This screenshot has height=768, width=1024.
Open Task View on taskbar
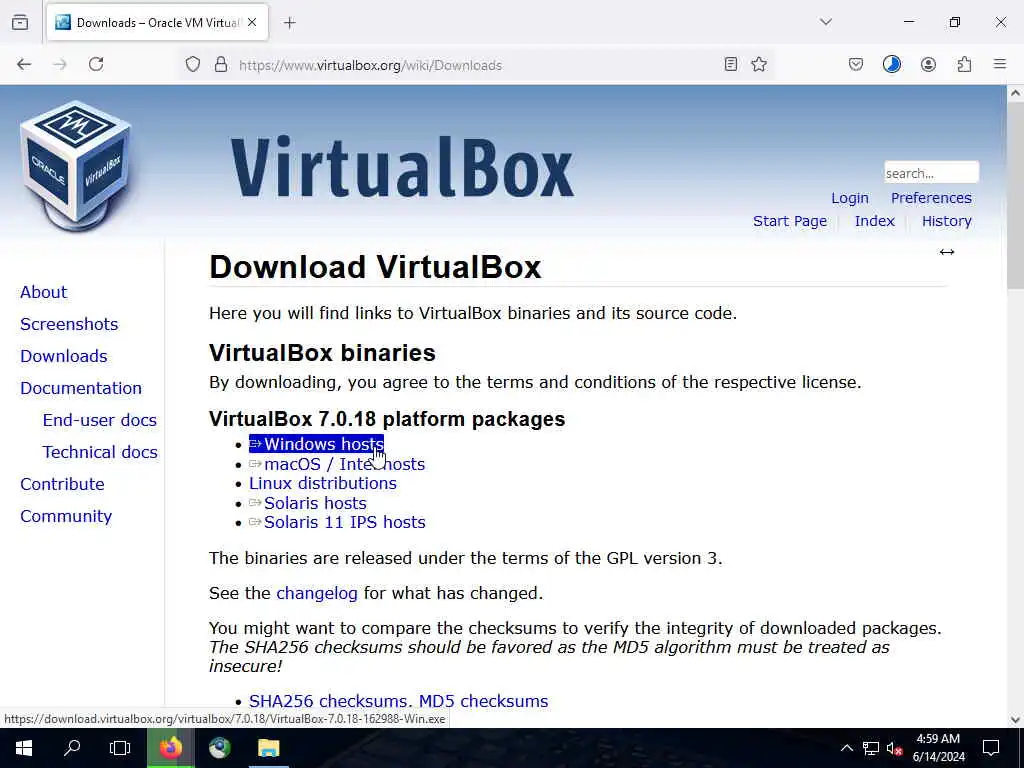tap(120, 748)
